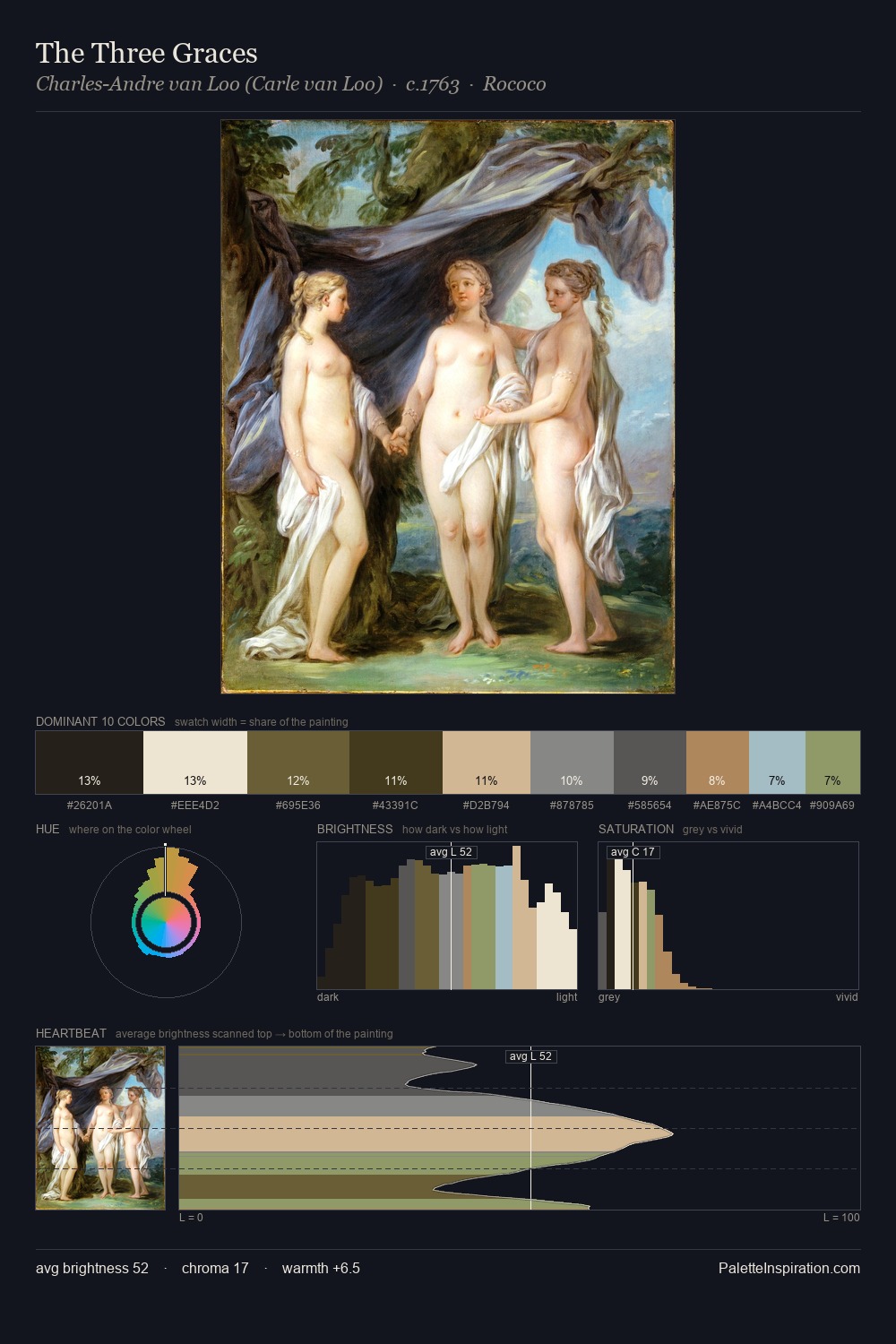Click the 'dark' axis label

(328, 997)
